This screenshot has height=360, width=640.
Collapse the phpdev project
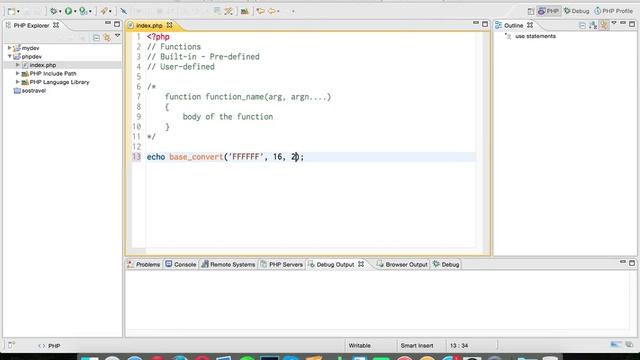coord(9,56)
